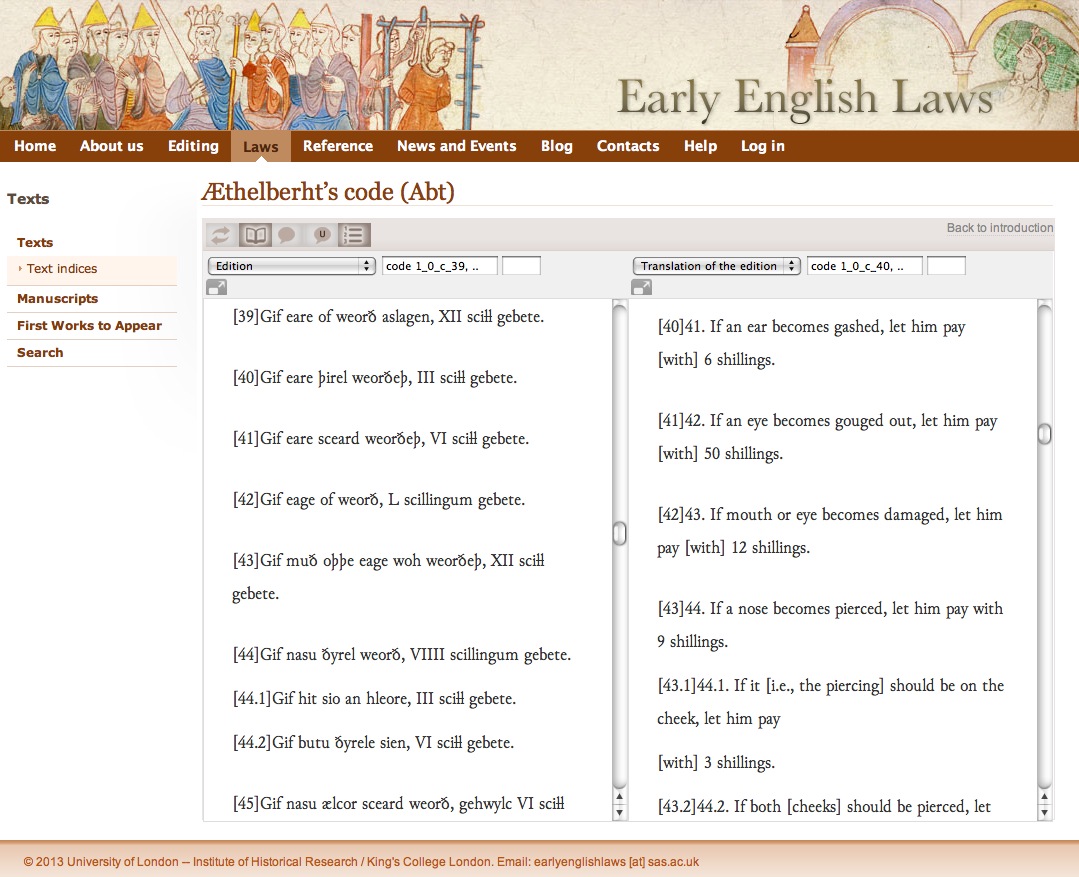Viewport: 1079px width, 877px height.
Task: Click the right panel scrollbar thumb
Action: pyautogui.click(x=1045, y=434)
